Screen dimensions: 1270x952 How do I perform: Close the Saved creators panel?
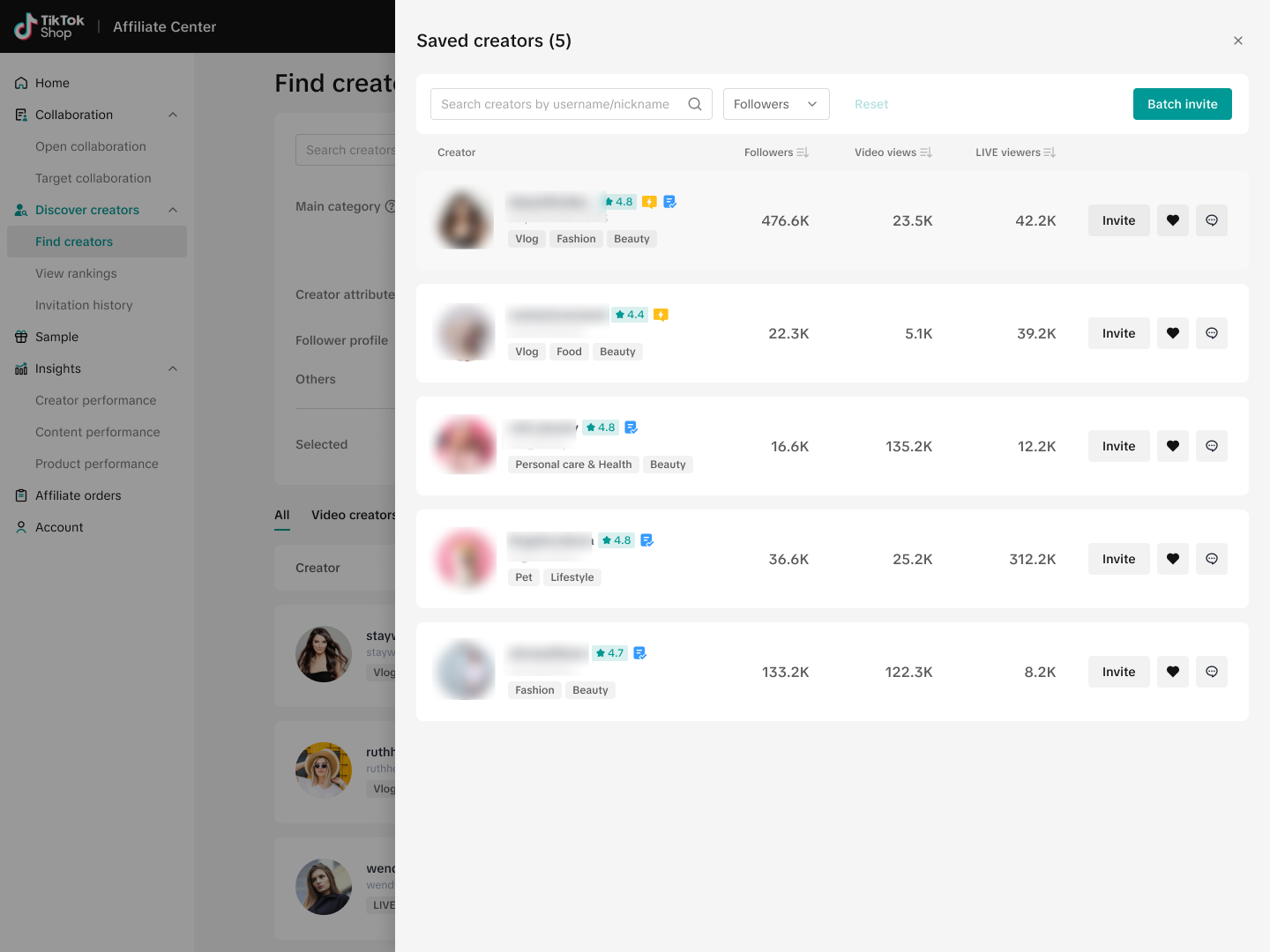point(1238,41)
